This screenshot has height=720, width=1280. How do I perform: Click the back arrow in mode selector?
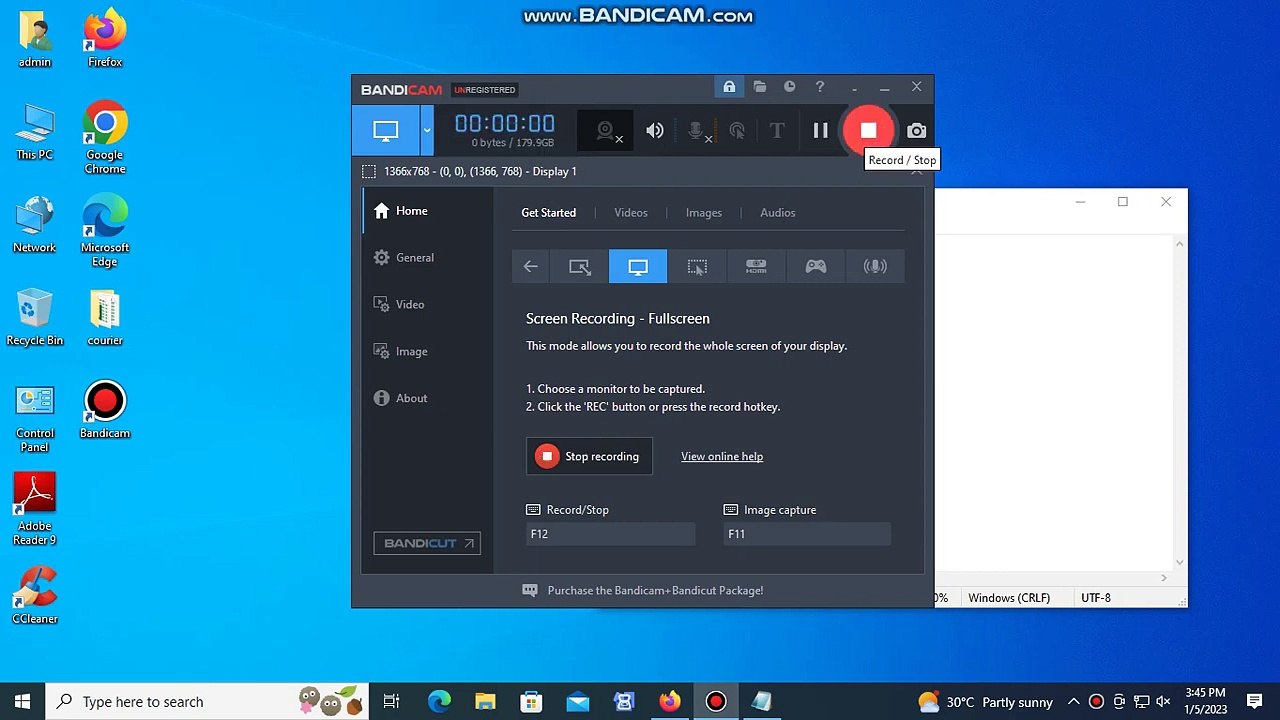tap(531, 266)
